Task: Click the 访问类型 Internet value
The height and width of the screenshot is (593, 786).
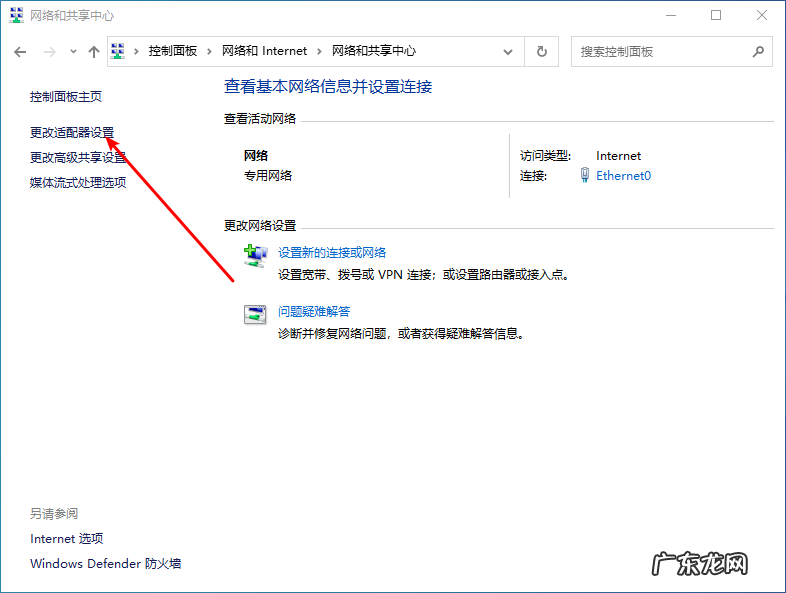Action: click(x=619, y=156)
